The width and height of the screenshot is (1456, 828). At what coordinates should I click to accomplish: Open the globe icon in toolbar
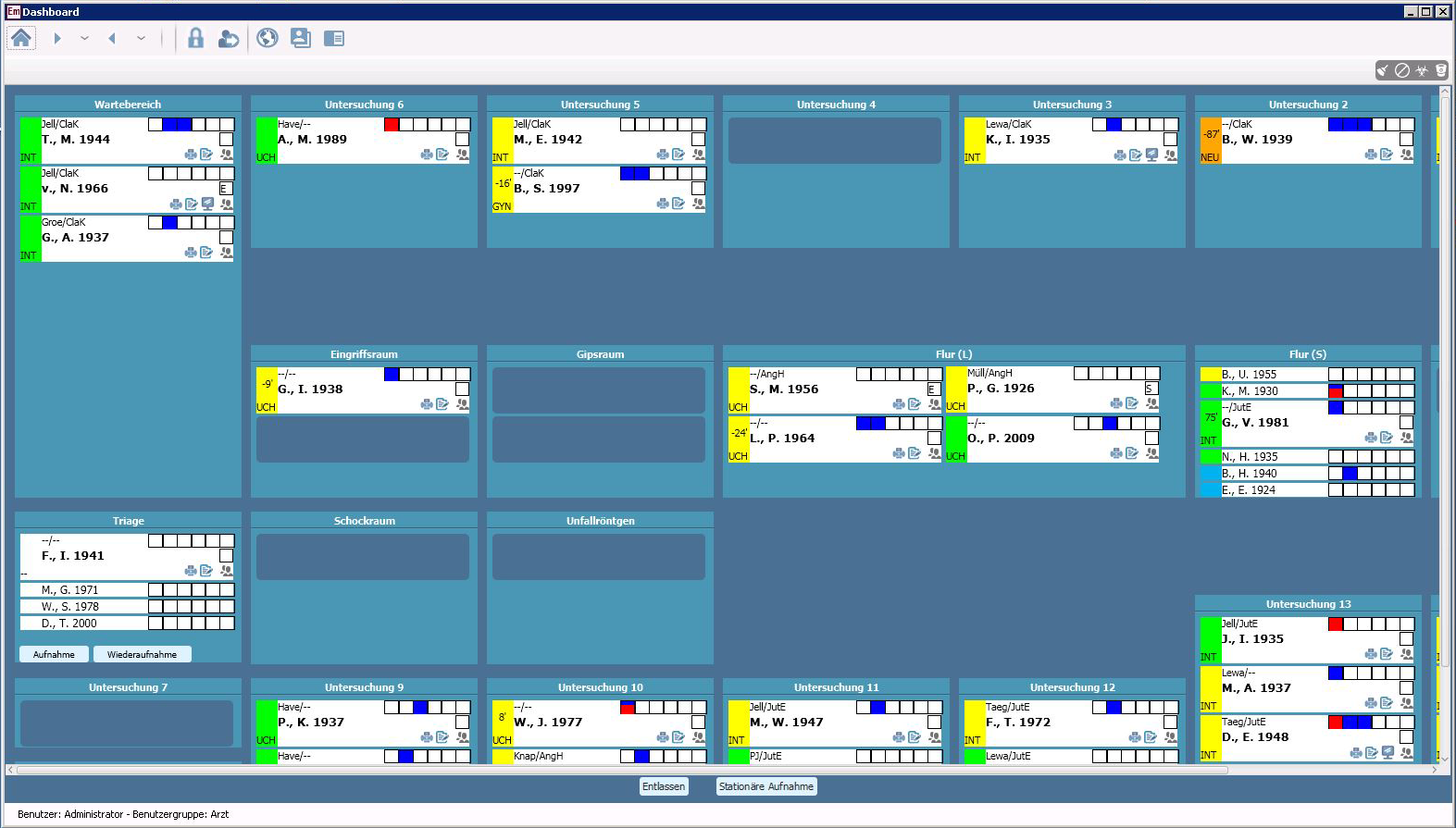[x=268, y=38]
